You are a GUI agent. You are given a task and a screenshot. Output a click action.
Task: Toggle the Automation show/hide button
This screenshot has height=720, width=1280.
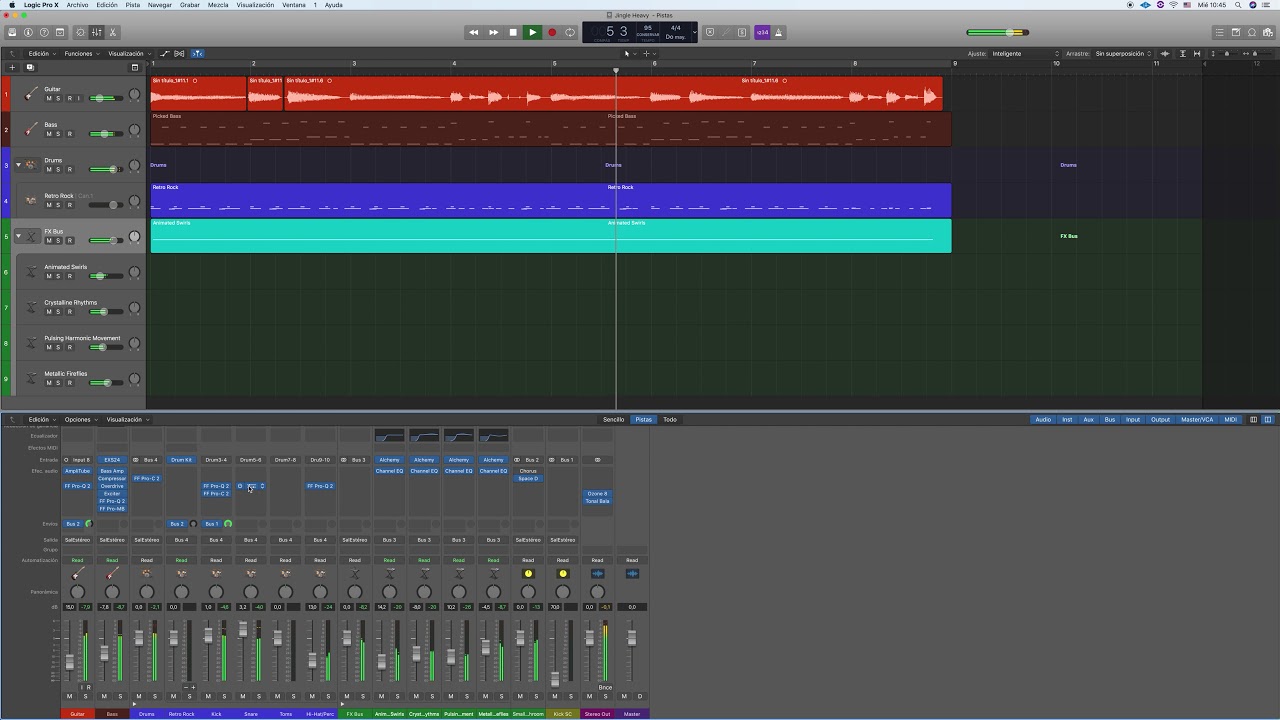pos(164,53)
